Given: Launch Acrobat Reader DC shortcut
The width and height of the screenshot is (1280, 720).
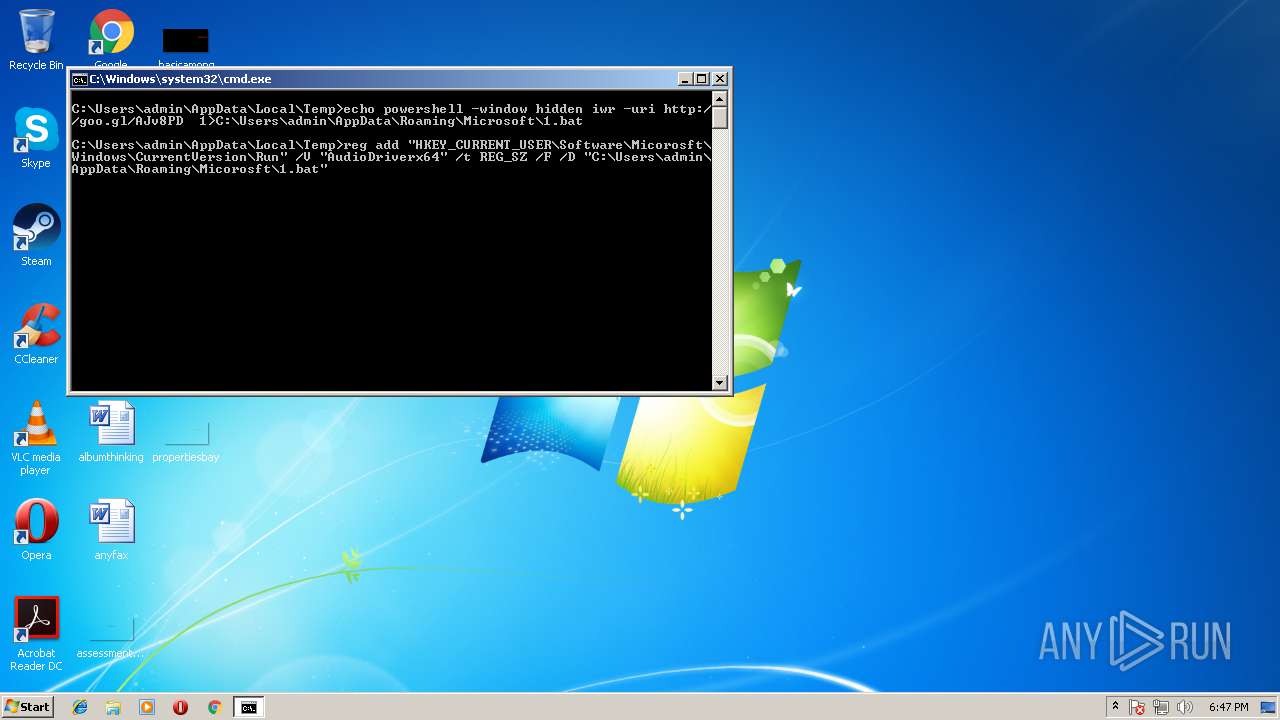Looking at the screenshot, I should click(x=36, y=634).
